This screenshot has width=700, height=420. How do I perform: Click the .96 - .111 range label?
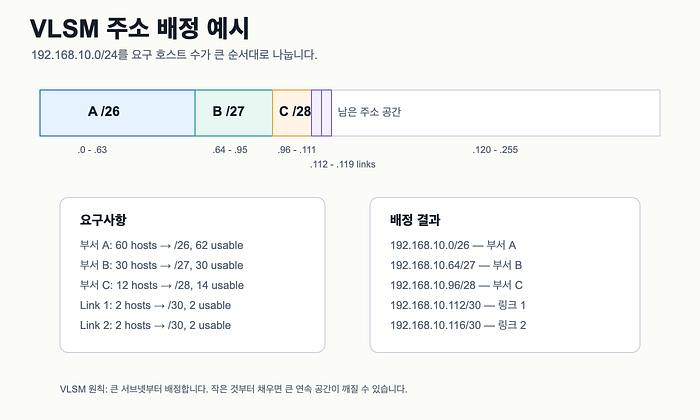pyautogui.click(x=296, y=150)
